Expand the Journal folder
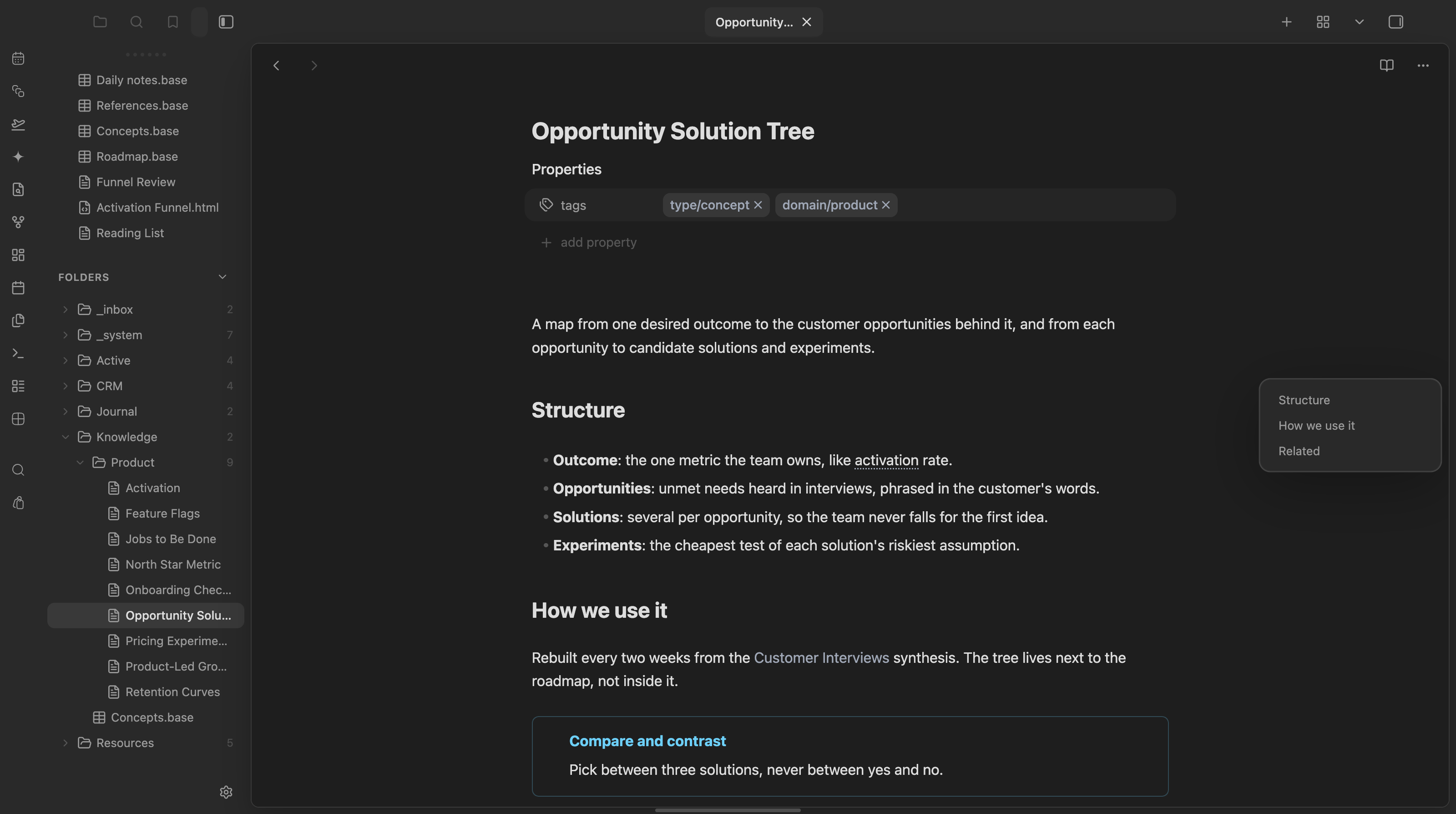1456x814 pixels. [65, 411]
